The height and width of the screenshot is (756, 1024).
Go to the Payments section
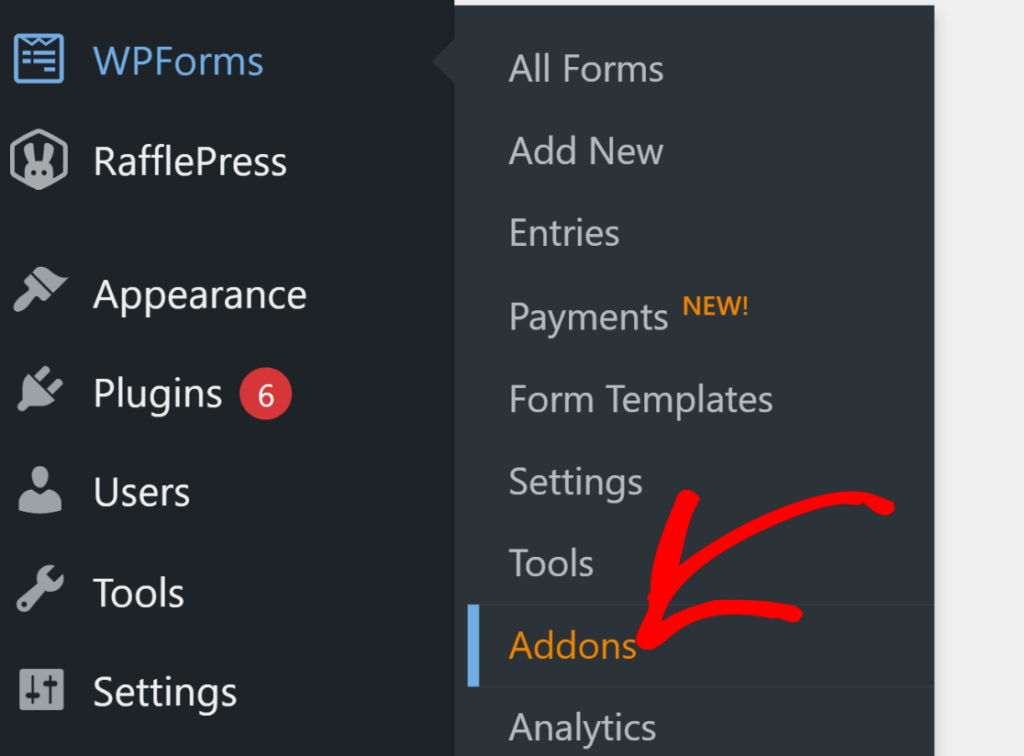pyautogui.click(x=588, y=316)
